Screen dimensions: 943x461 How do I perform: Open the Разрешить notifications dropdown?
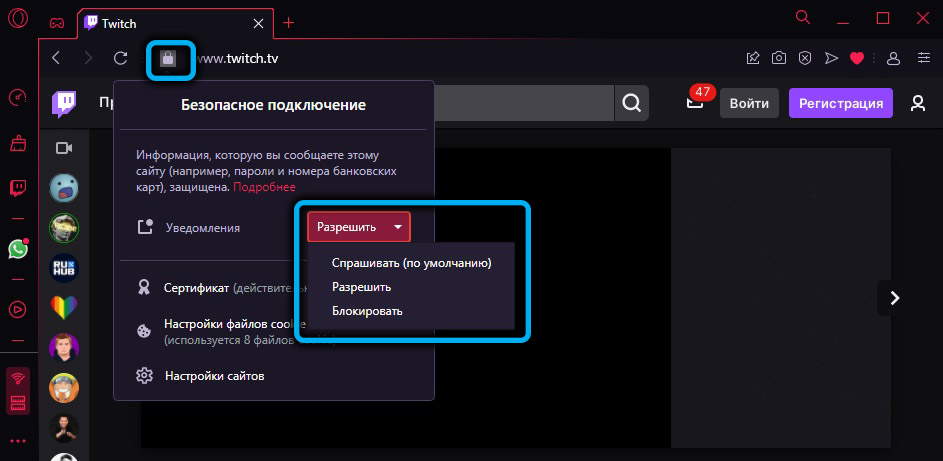pos(358,227)
